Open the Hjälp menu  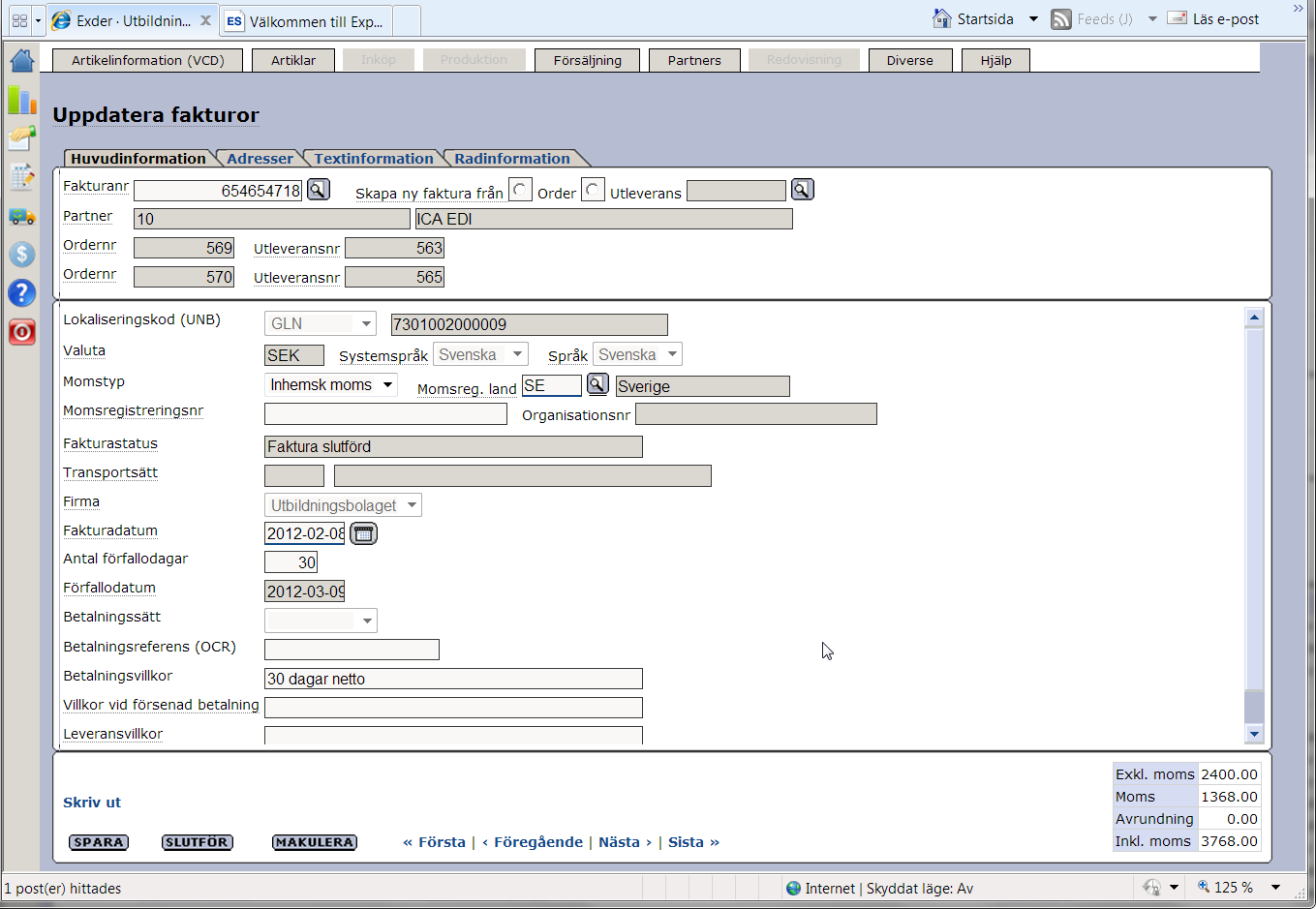click(x=995, y=60)
